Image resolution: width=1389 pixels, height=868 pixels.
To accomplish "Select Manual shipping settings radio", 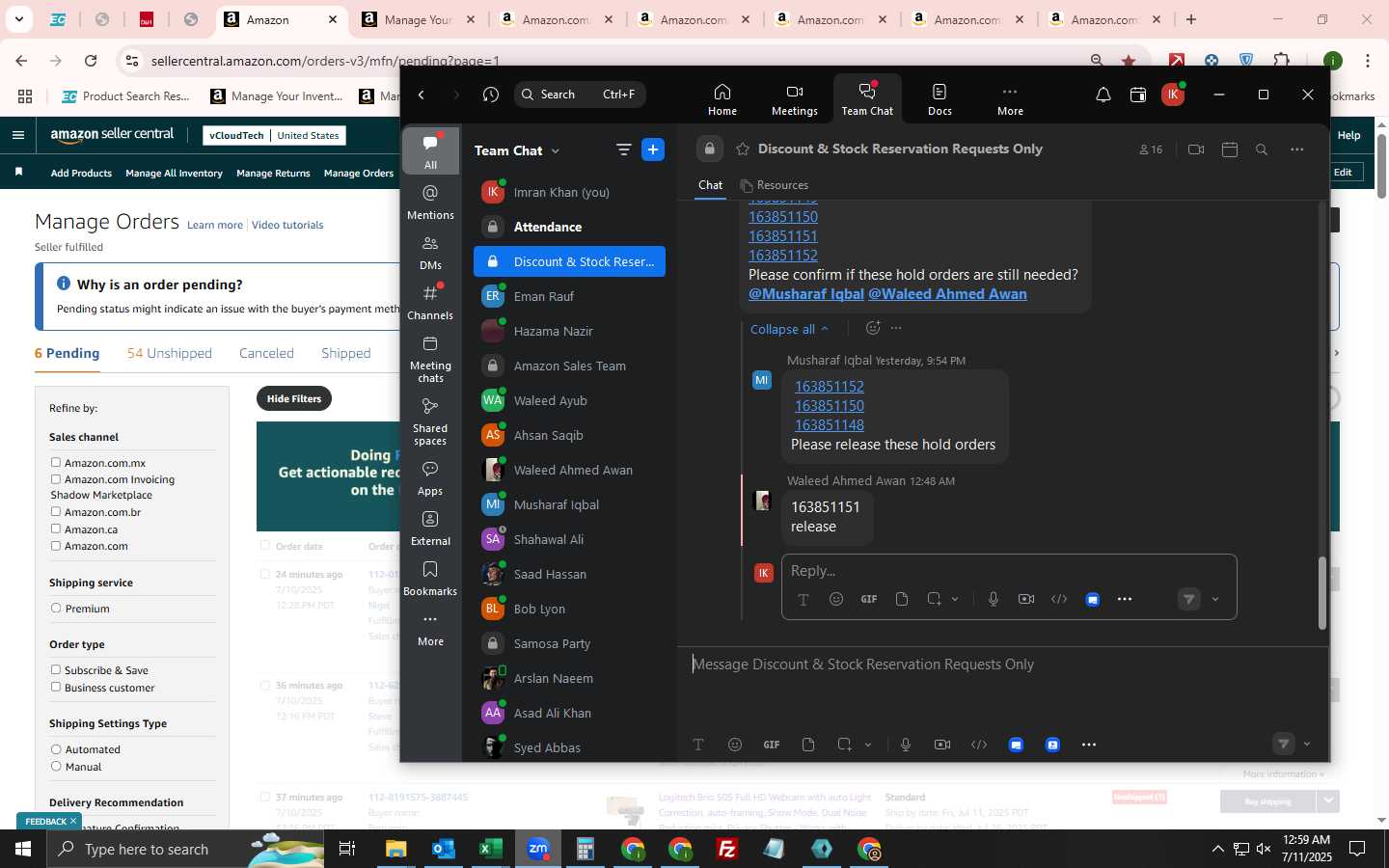I will pos(56,767).
